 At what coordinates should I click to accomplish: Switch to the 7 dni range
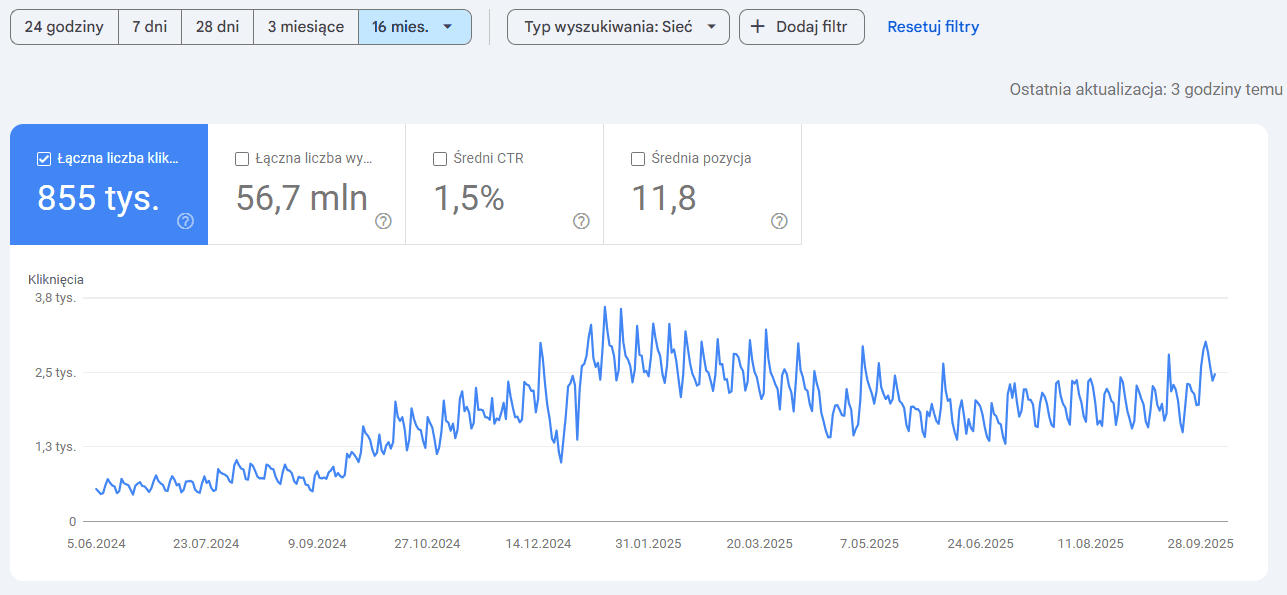point(149,27)
